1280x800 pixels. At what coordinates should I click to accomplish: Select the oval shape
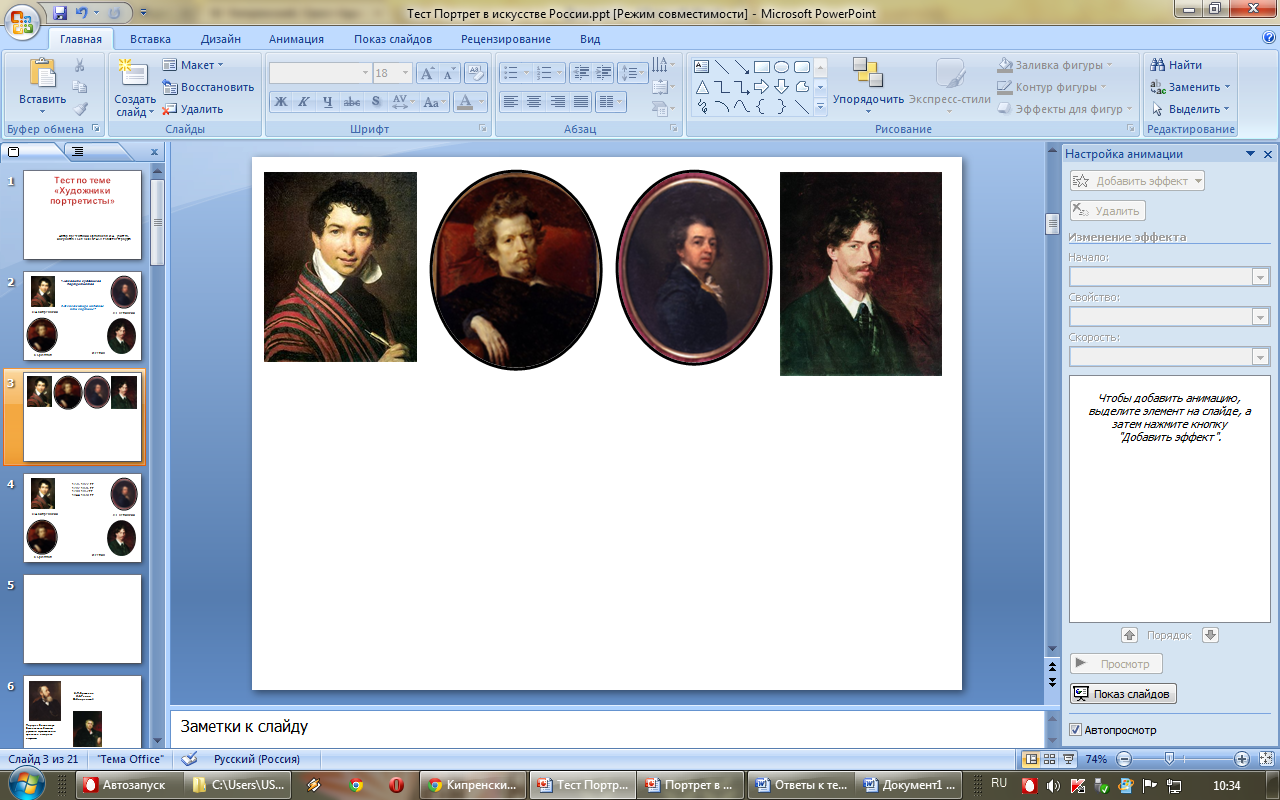coord(782,67)
